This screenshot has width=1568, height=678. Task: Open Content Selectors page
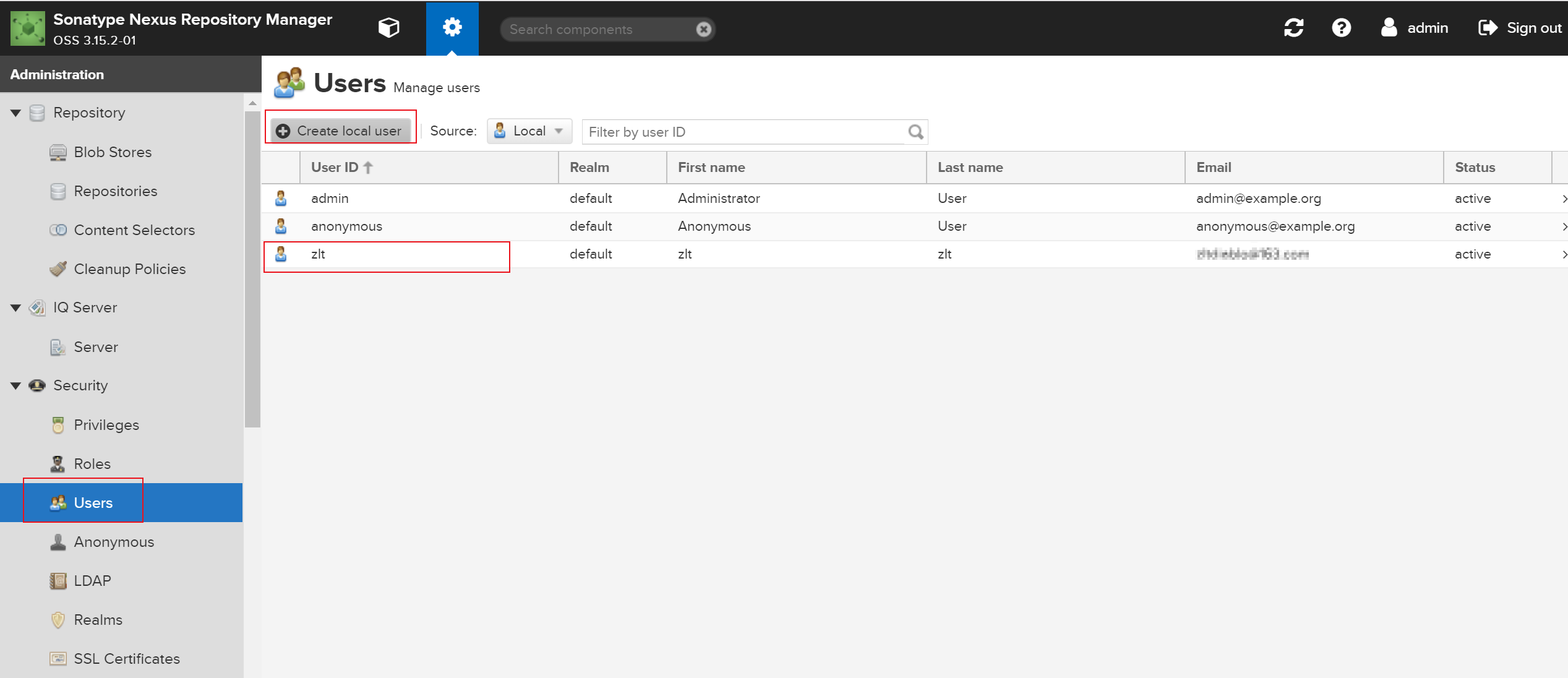(x=134, y=230)
